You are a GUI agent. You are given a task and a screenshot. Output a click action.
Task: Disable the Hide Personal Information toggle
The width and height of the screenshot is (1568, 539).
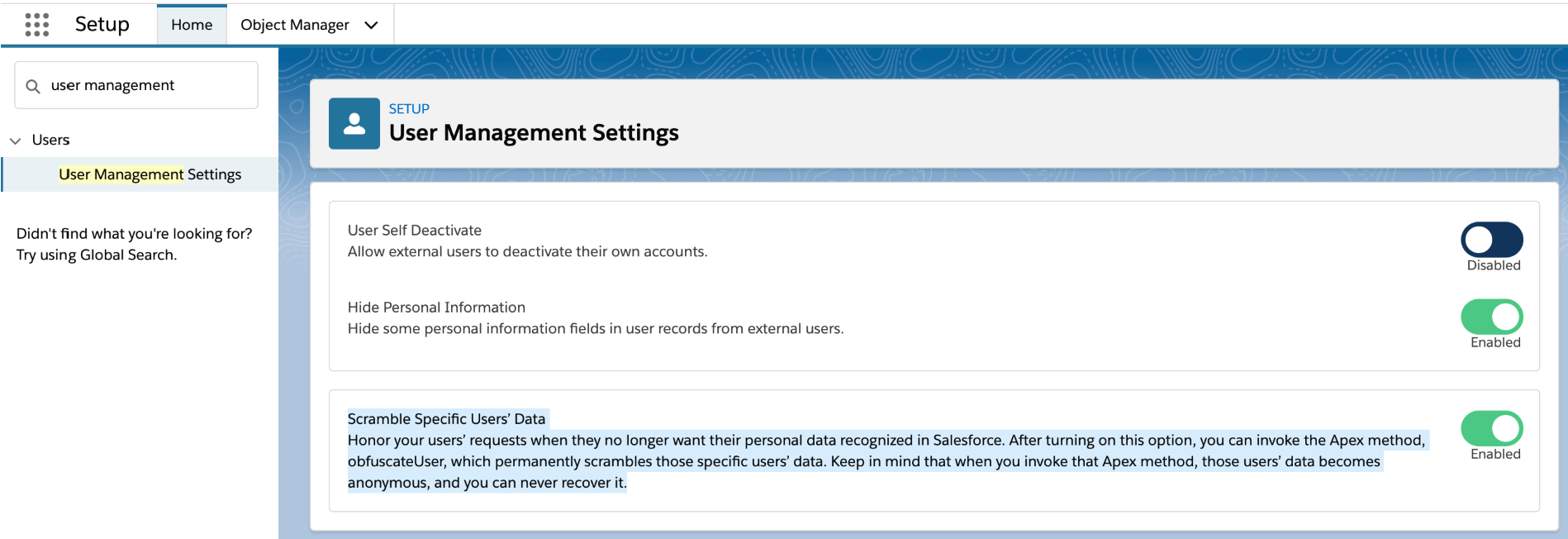coord(1491,317)
